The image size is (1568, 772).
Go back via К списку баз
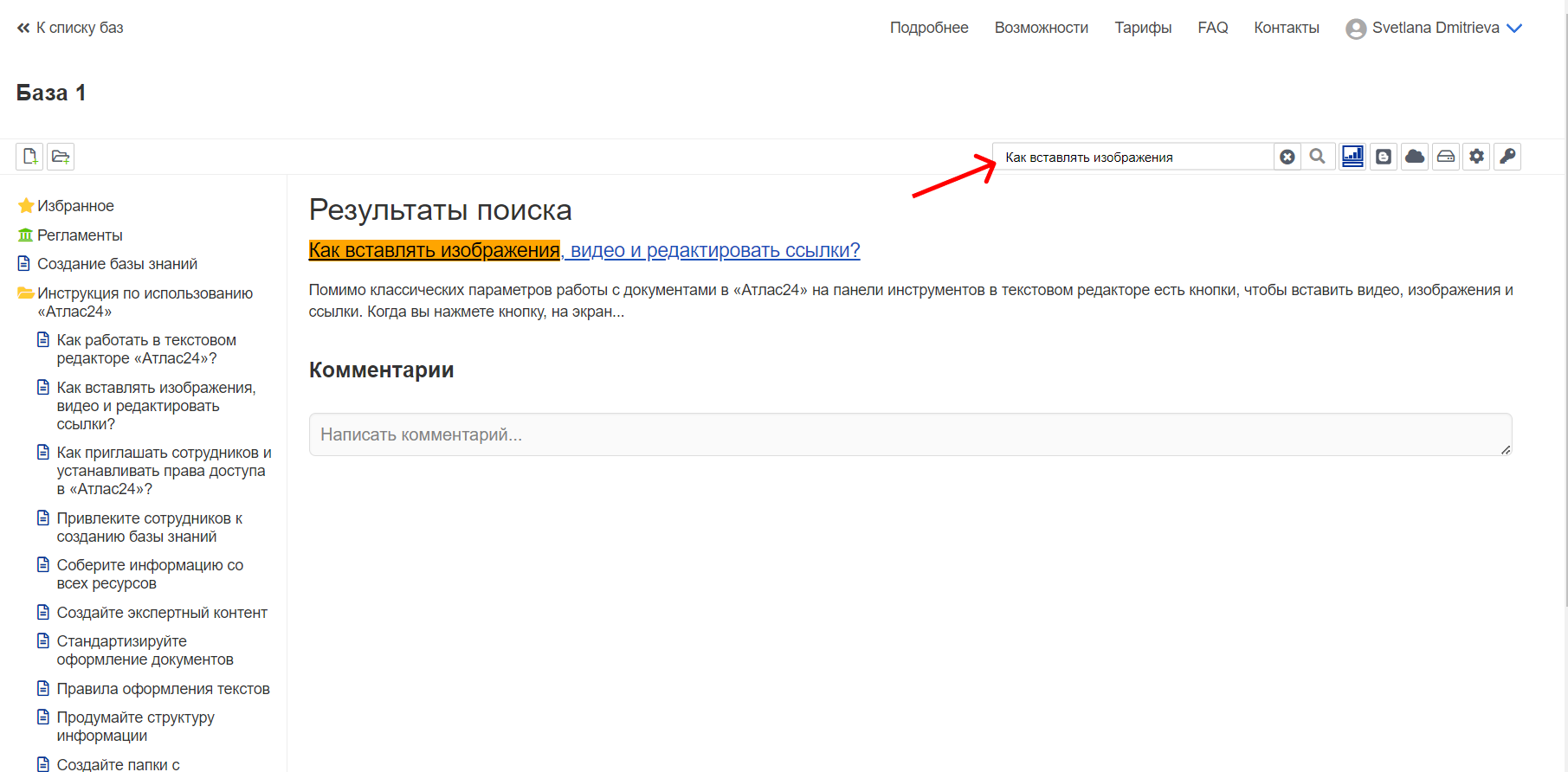click(70, 28)
